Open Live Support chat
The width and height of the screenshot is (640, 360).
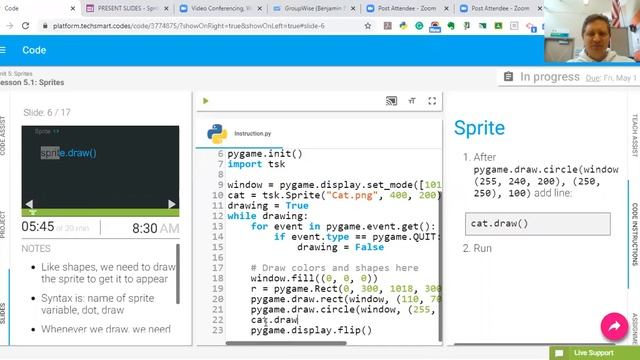click(x=594, y=353)
